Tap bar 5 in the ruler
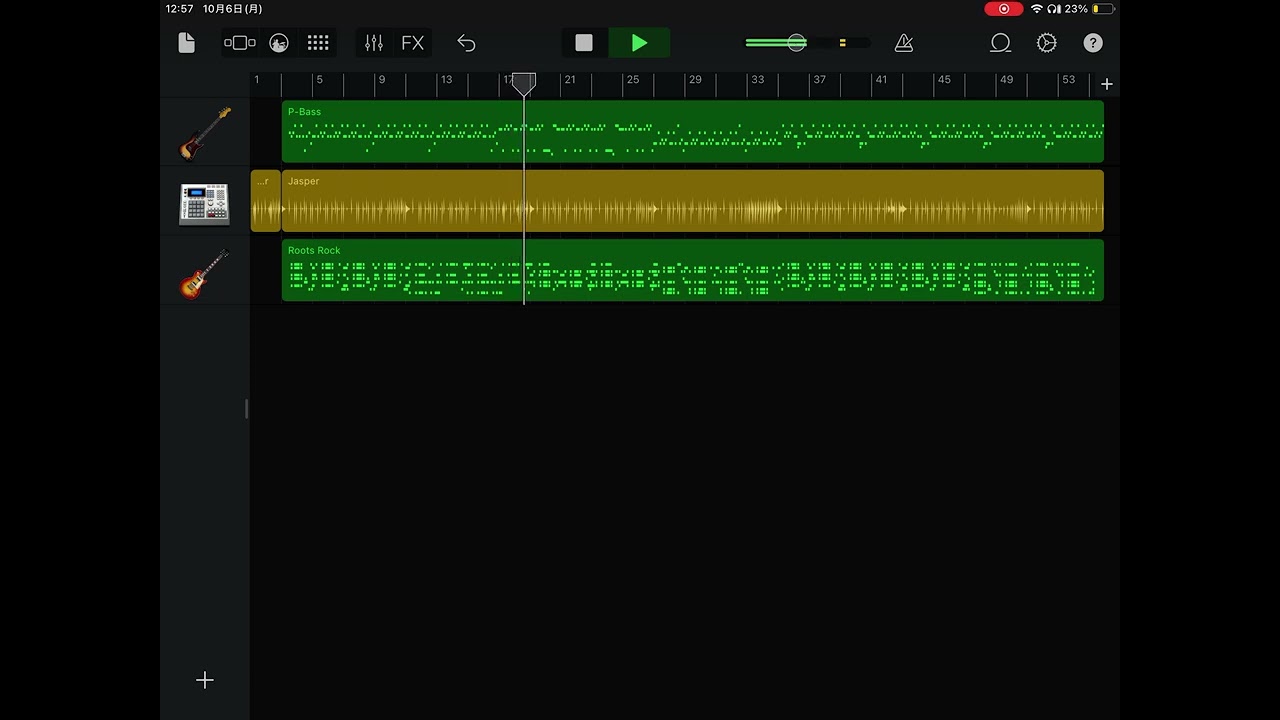Screen dimensions: 1280x720 tap(319, 80)
